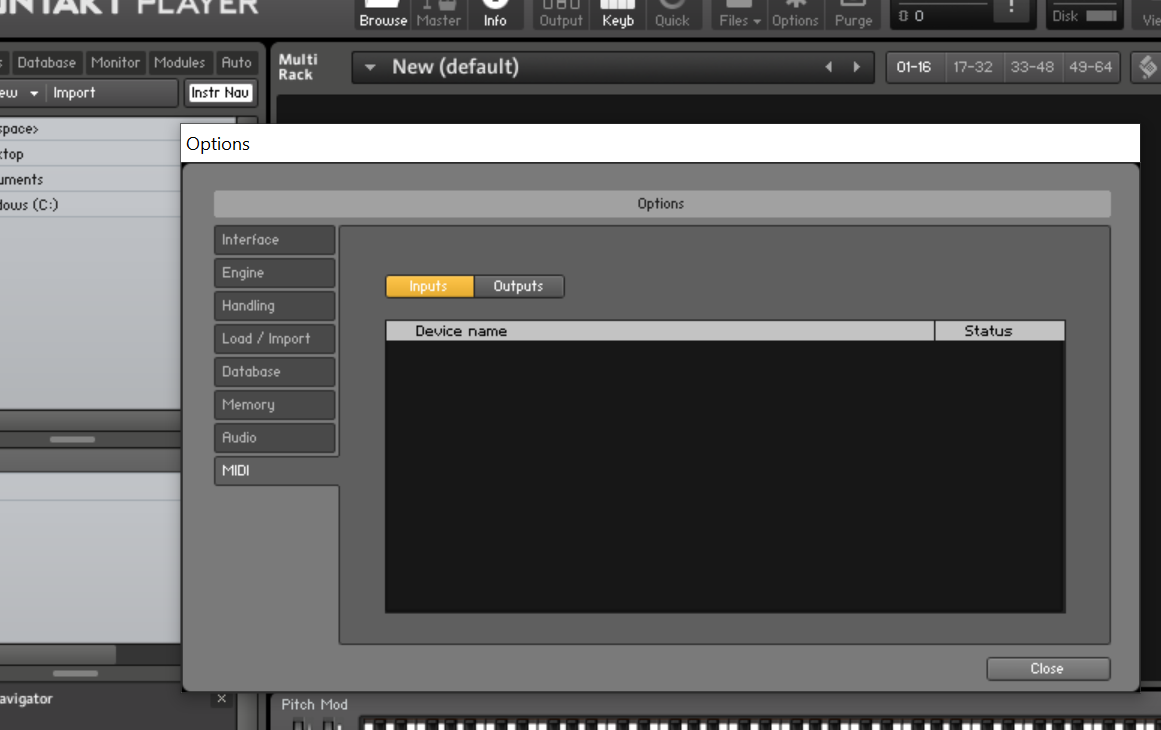The height and width of the screenshot is (730, 1161).
Task: Close the navigator pane with the X
Action: point(221,698)
